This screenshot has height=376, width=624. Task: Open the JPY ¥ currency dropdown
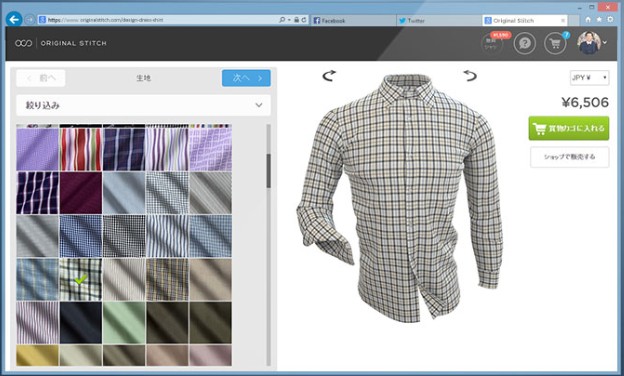[589, 78]
